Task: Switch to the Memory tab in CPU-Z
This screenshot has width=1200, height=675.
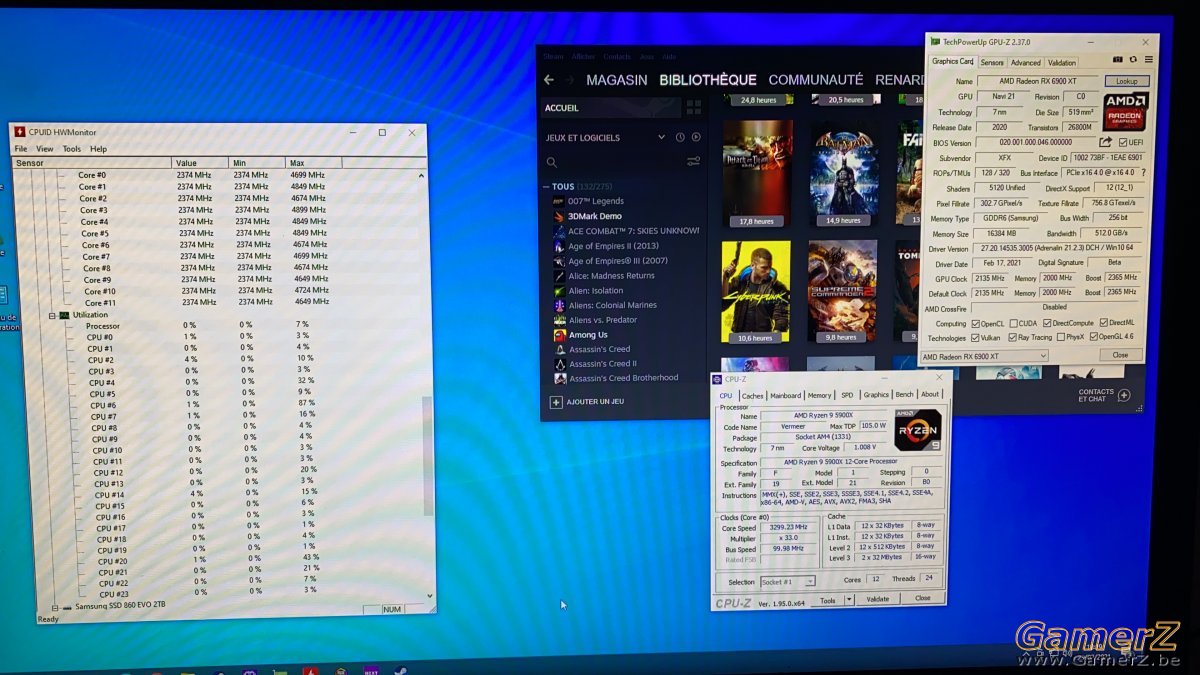Action: (x=820, y=395)
